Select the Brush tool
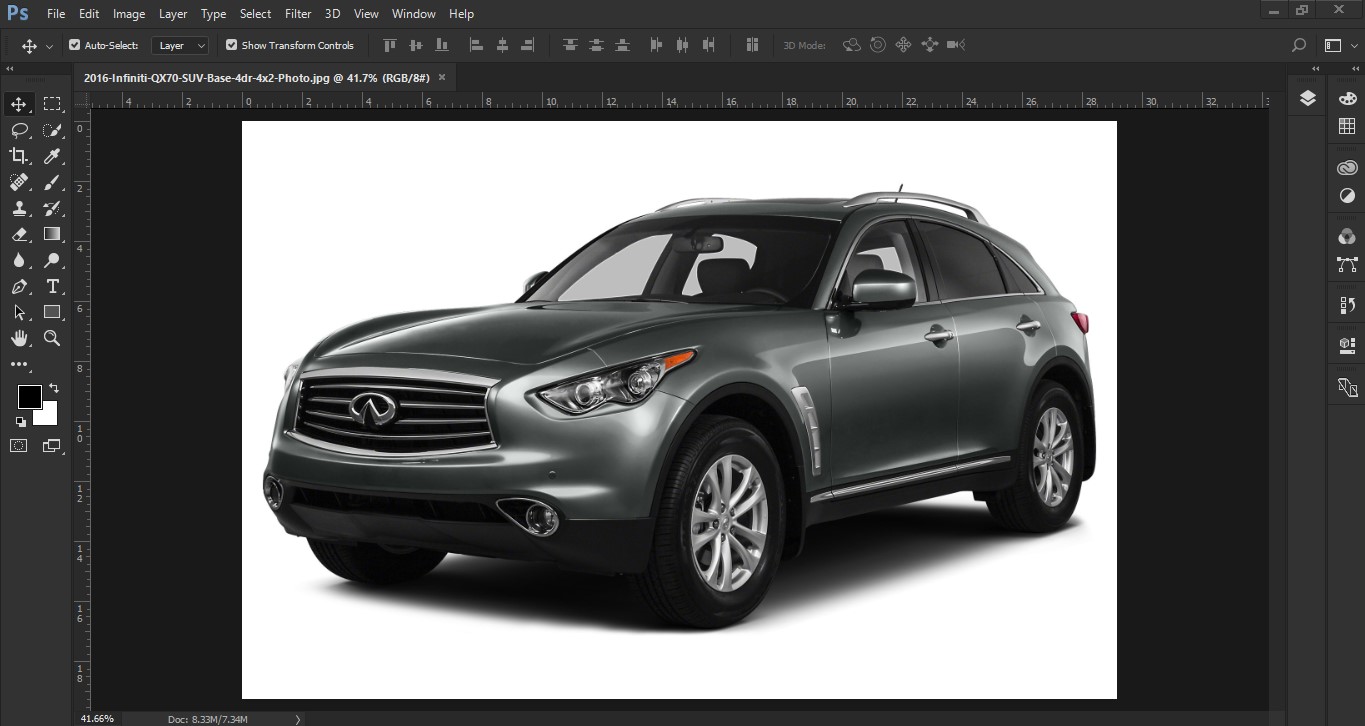The height and width of the screenshot is (726, 1365). pos(52,182)
